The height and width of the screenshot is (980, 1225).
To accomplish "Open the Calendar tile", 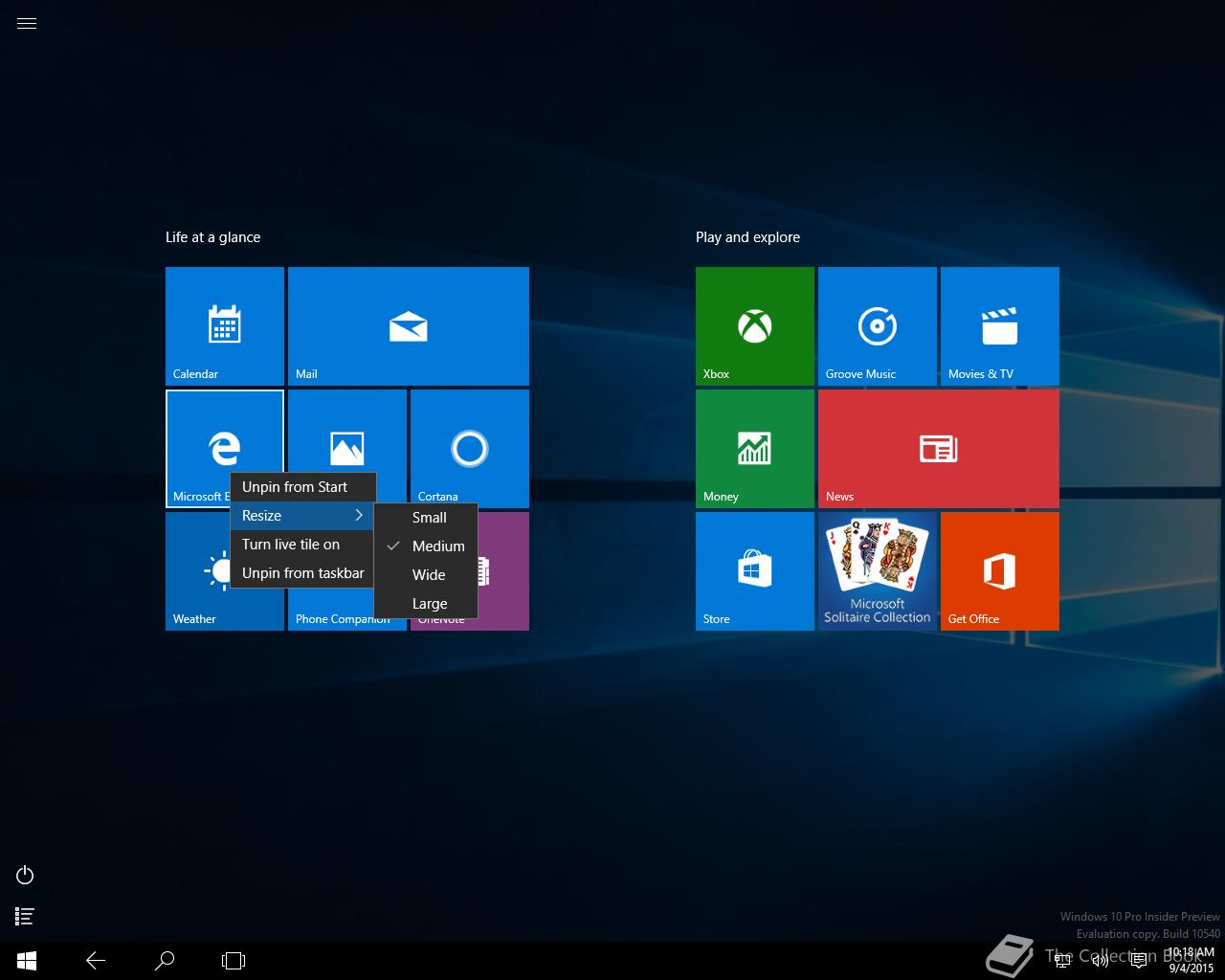I will click(225, 326).
